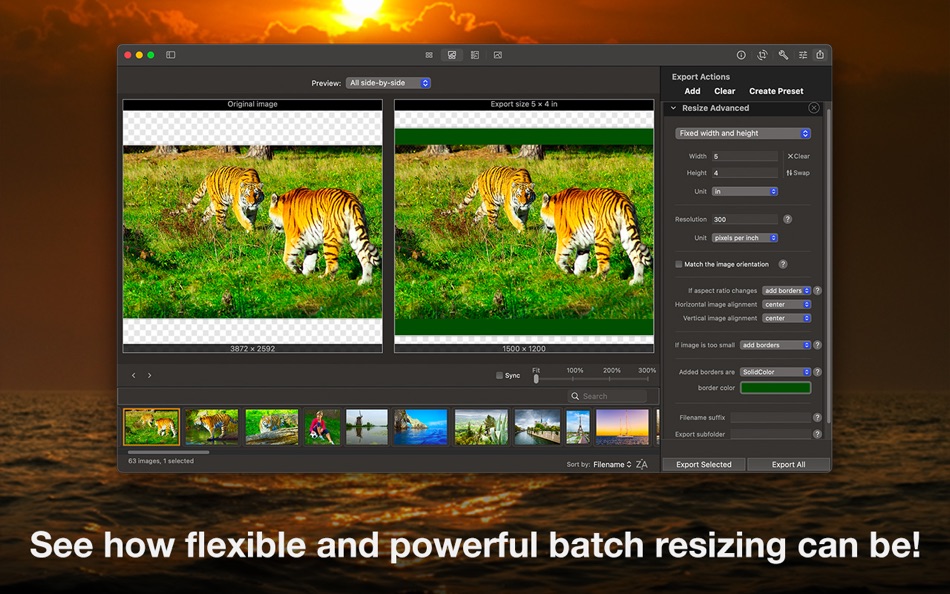
Task: Open help for If image is too small
Action: [x=817, y=345]
